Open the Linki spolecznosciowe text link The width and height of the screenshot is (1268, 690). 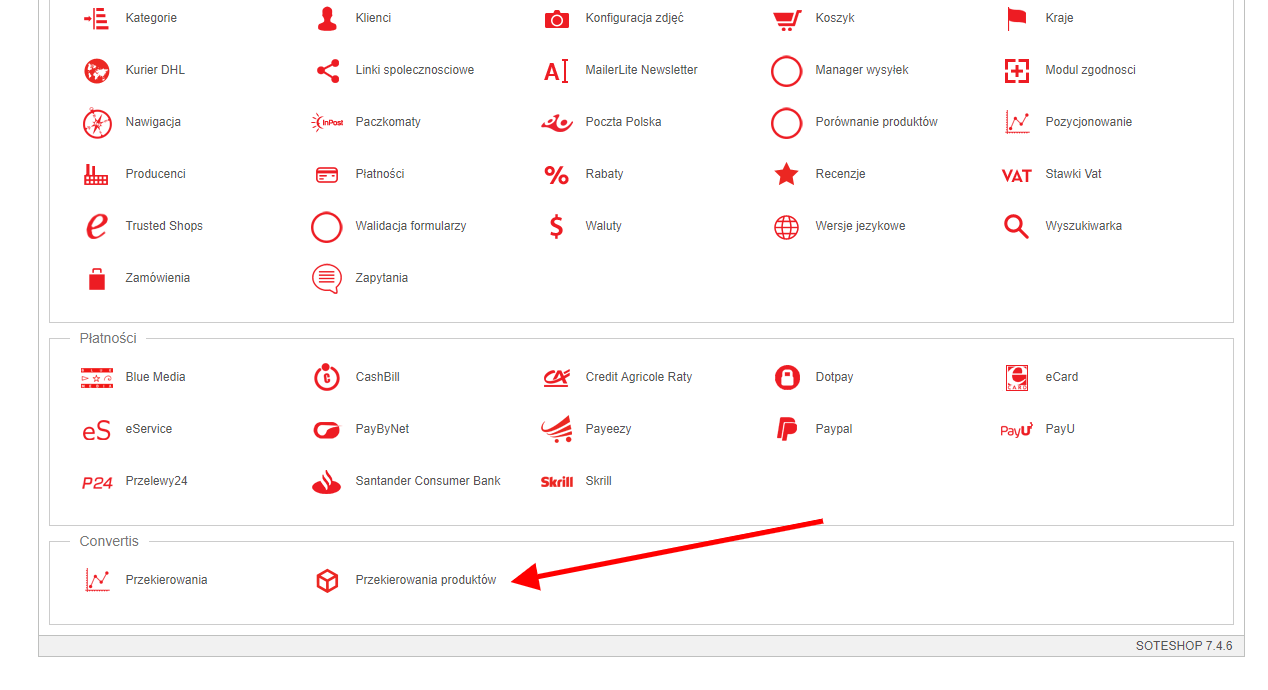pos(415,70)
